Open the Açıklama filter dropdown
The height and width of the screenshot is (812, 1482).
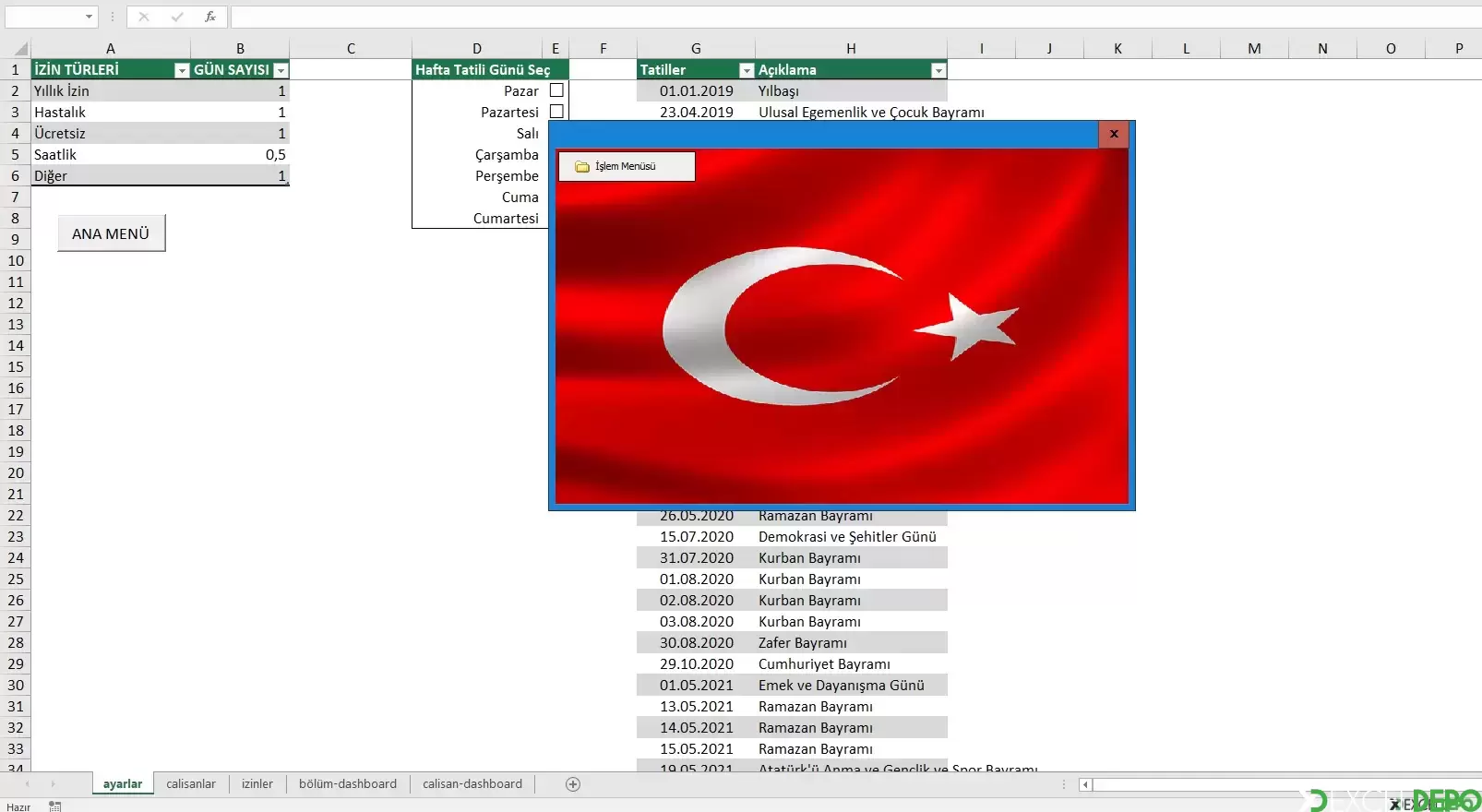(938, 70)
